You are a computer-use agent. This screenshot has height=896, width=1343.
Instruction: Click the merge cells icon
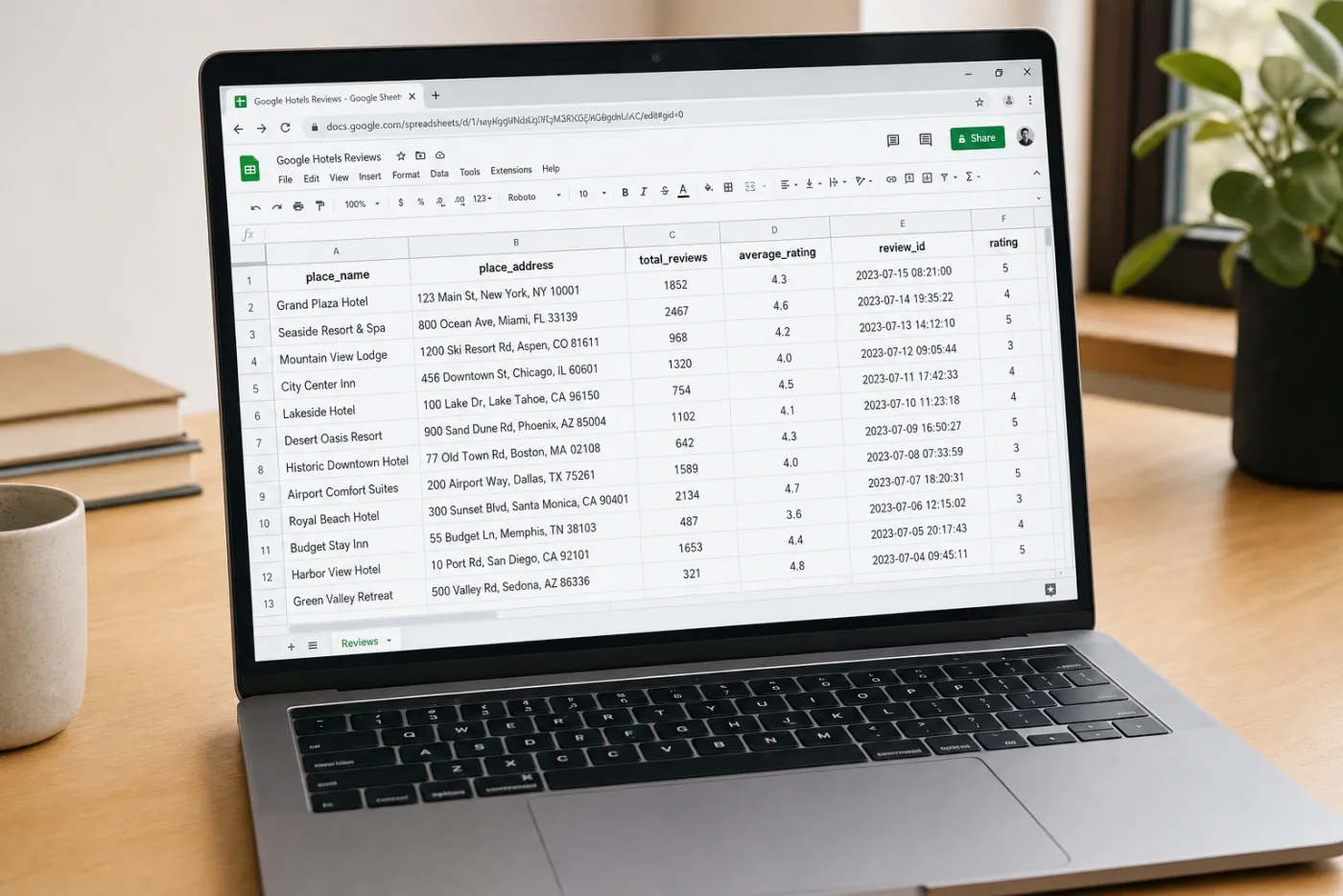pyautogui.click(x=750, y=186)
